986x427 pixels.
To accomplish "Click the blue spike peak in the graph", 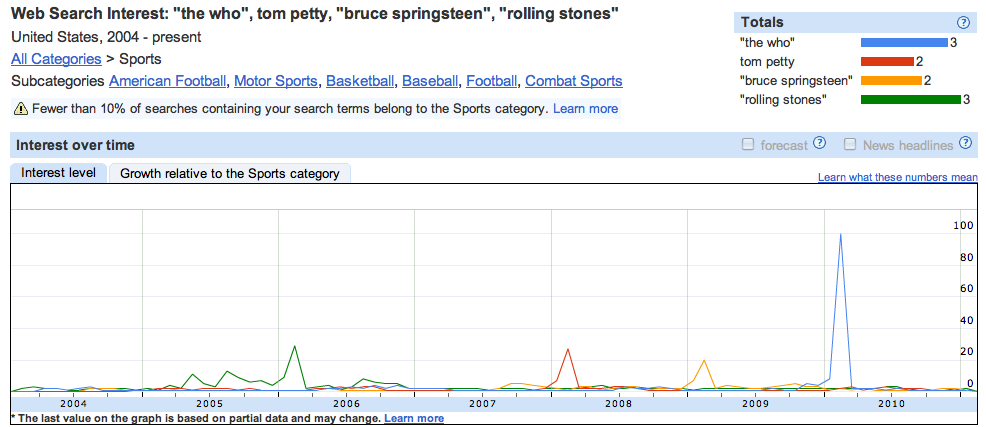I will coord(840,234).
